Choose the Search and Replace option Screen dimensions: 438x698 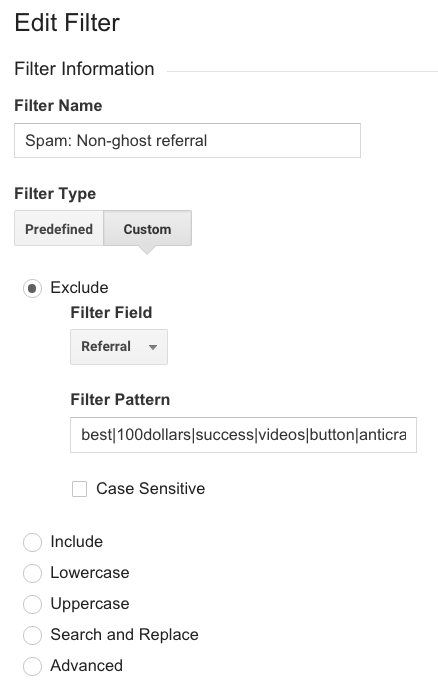pyautogui.click(x=32, y=635)
